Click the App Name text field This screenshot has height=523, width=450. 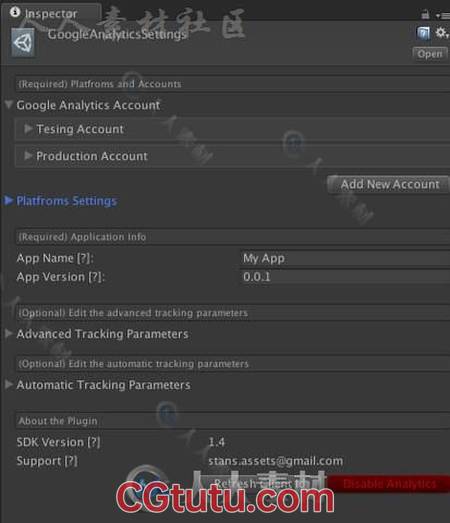click(x=345, y=258)
